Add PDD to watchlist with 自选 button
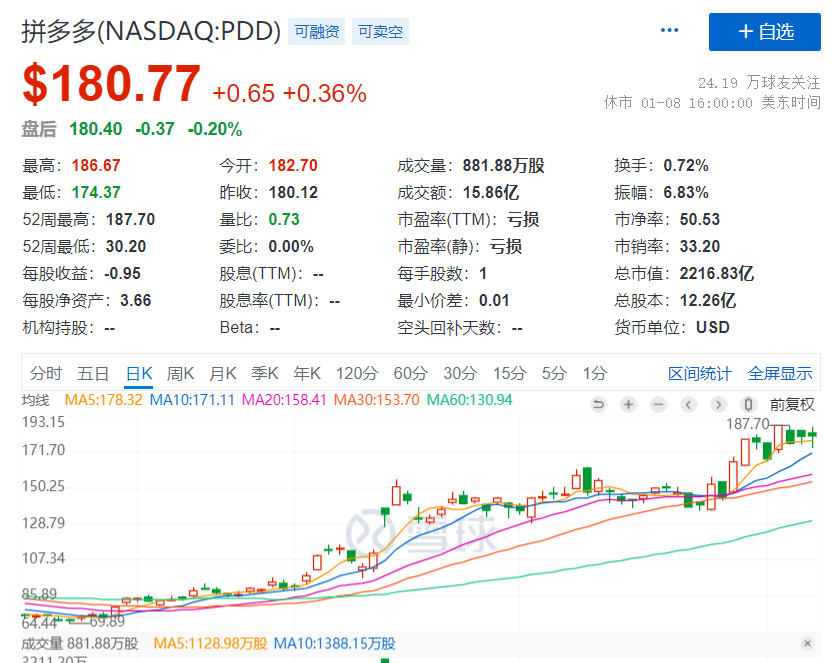The height and width of the screenshot is (663, 840). (764, 32)
